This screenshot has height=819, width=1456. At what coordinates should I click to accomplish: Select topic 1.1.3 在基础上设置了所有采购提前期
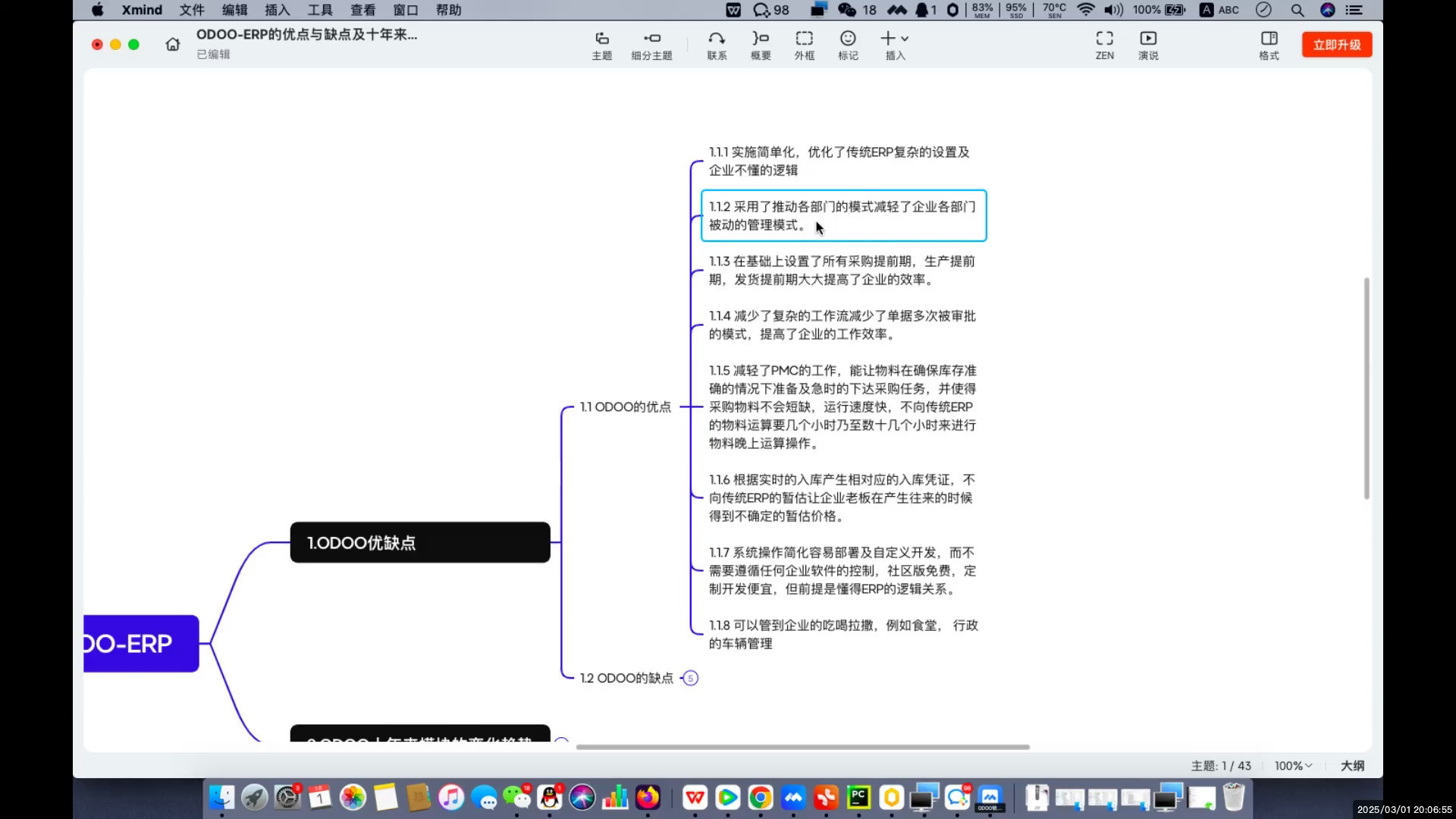[843, 271]
